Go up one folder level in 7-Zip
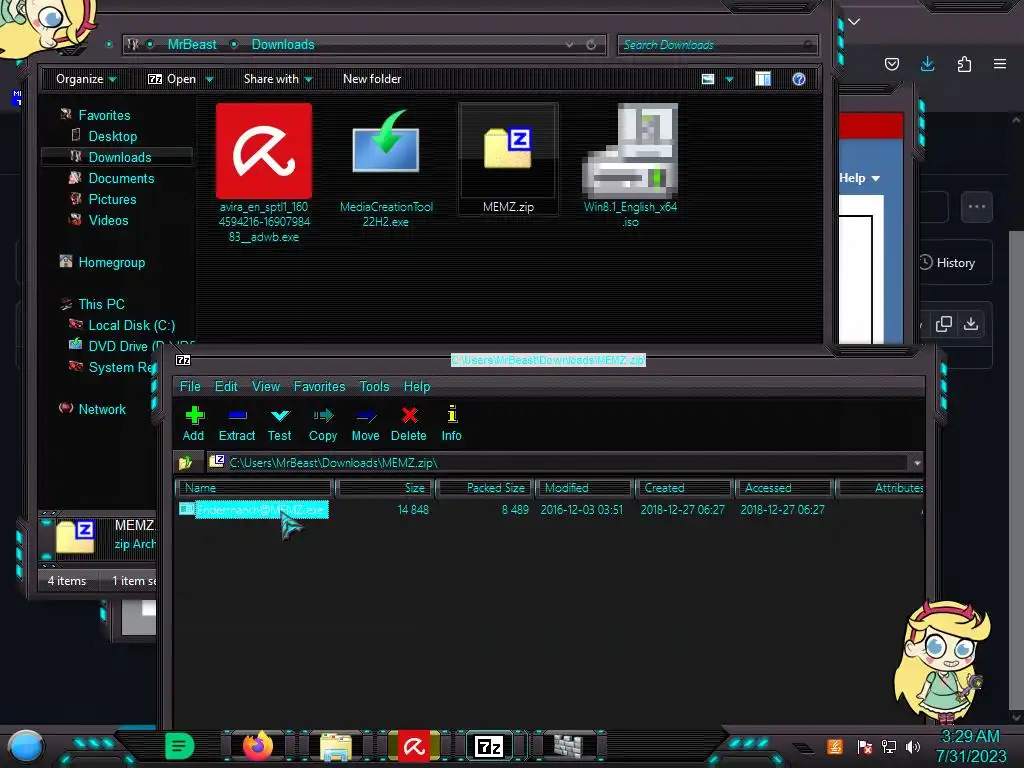The height and width of the screenshot is (768, 1024). (x=185, y=462)
